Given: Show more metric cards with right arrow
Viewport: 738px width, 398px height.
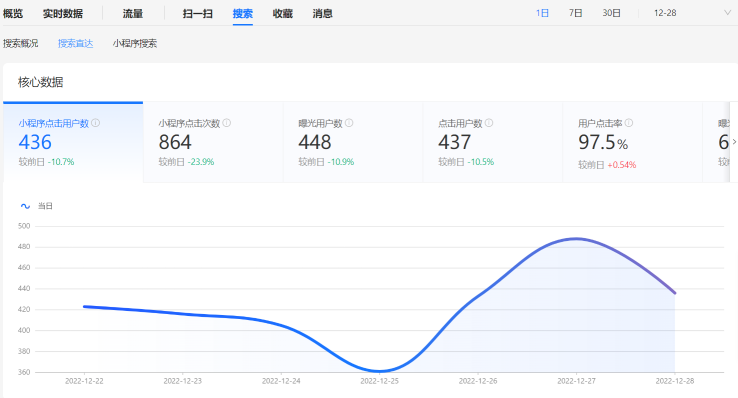Looking at the screenshot, I should [x=734, y=142].
